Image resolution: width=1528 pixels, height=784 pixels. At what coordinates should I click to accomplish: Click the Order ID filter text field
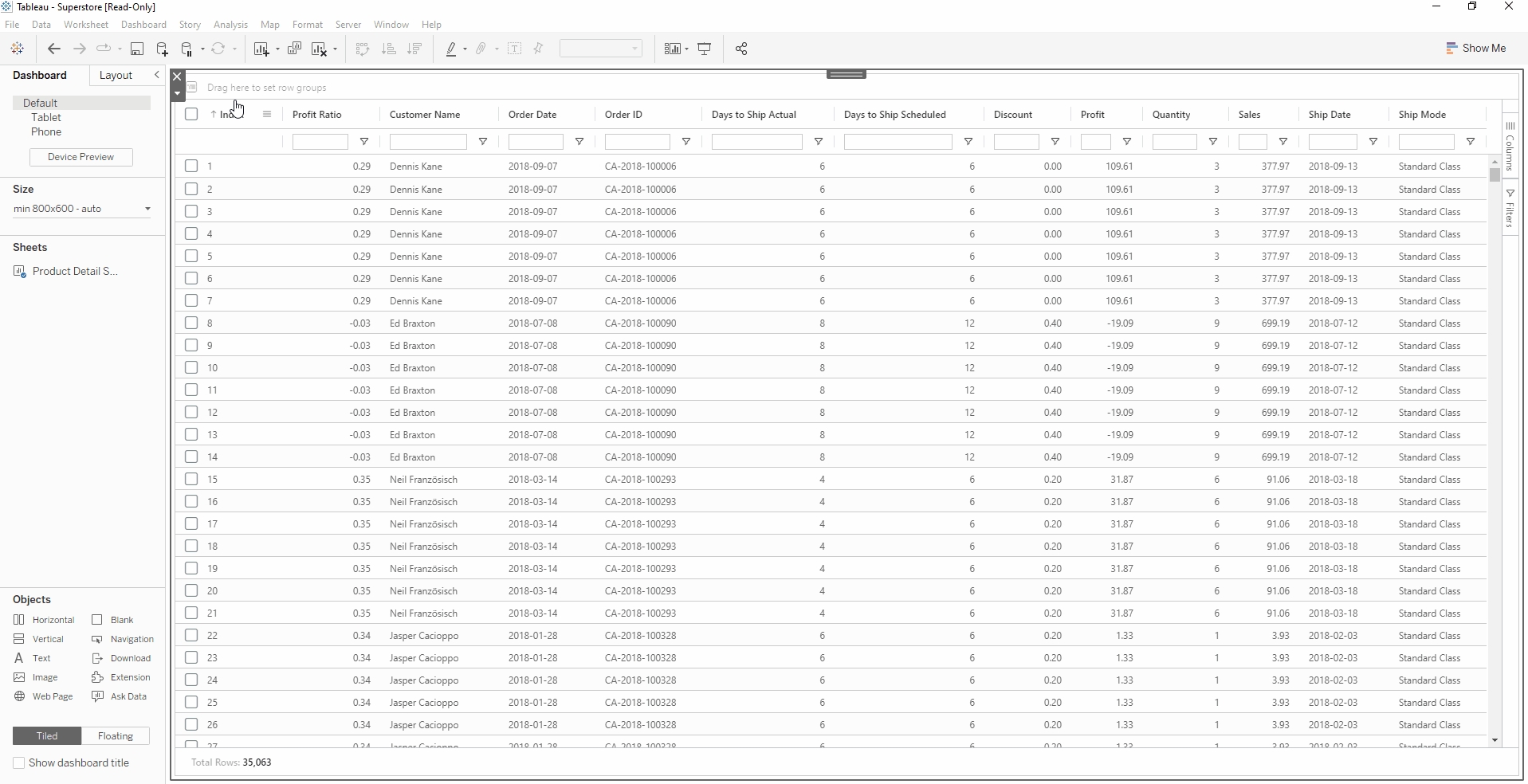pos(637,142)
